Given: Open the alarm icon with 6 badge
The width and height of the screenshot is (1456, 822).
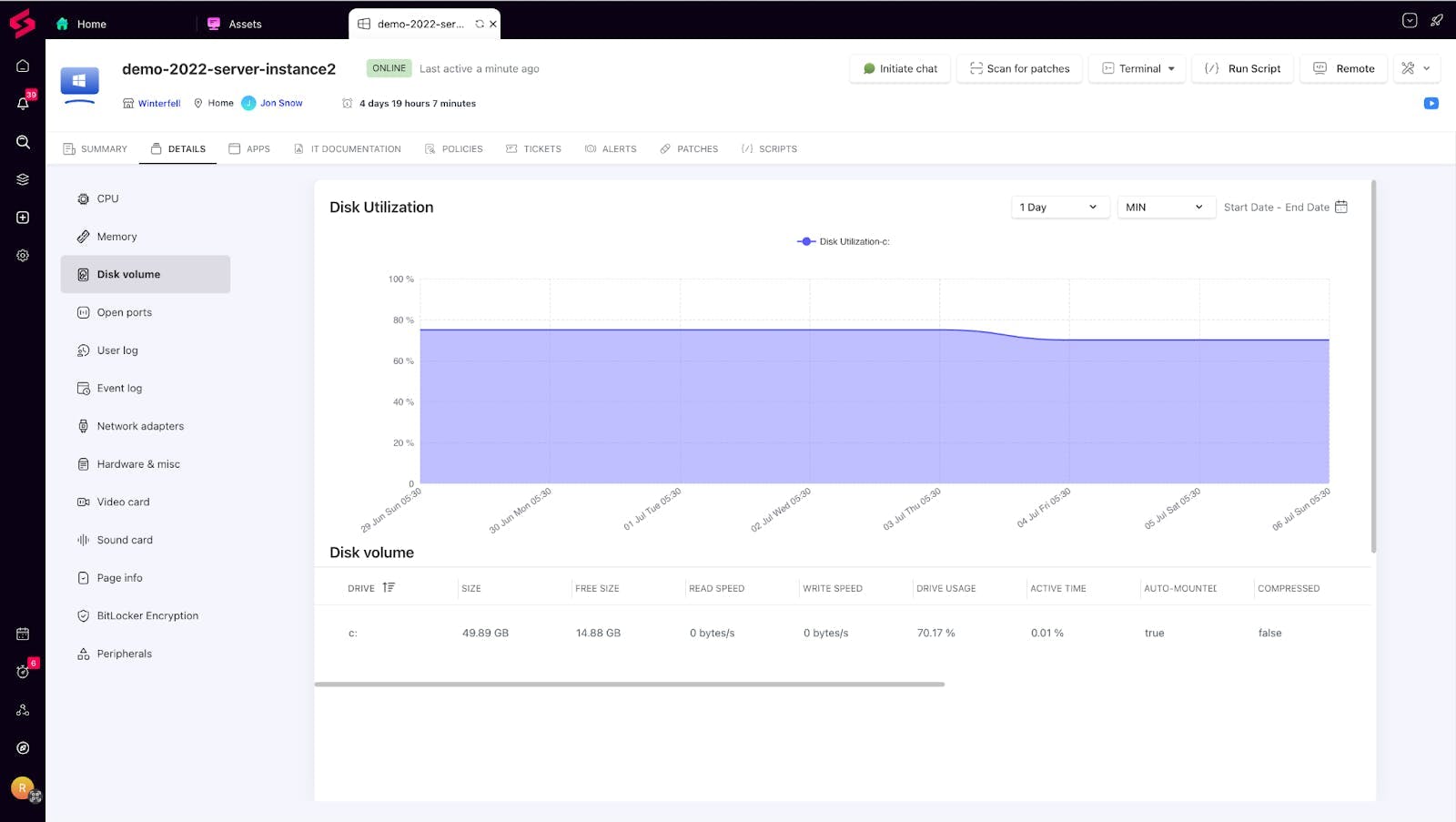Looking at the screenshot, I should (23, 672).
